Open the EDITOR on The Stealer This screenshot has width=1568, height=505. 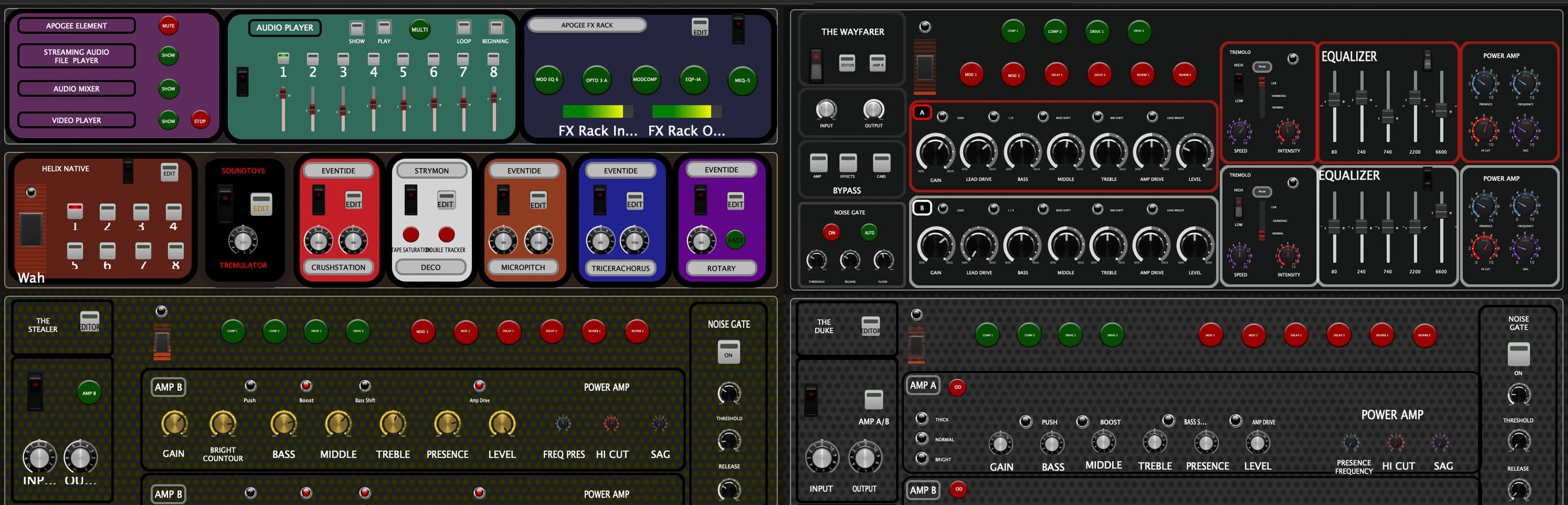pos(89,321)
